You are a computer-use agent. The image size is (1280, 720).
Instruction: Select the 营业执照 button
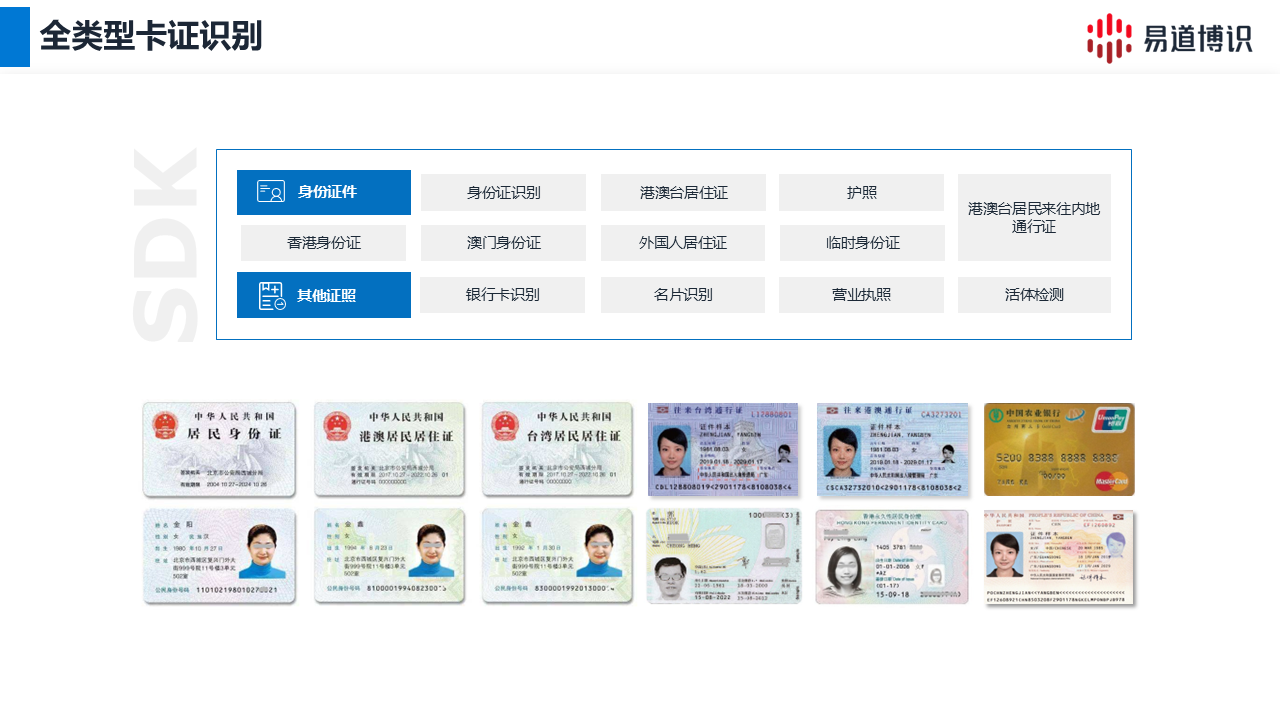(x=861, y=295)
